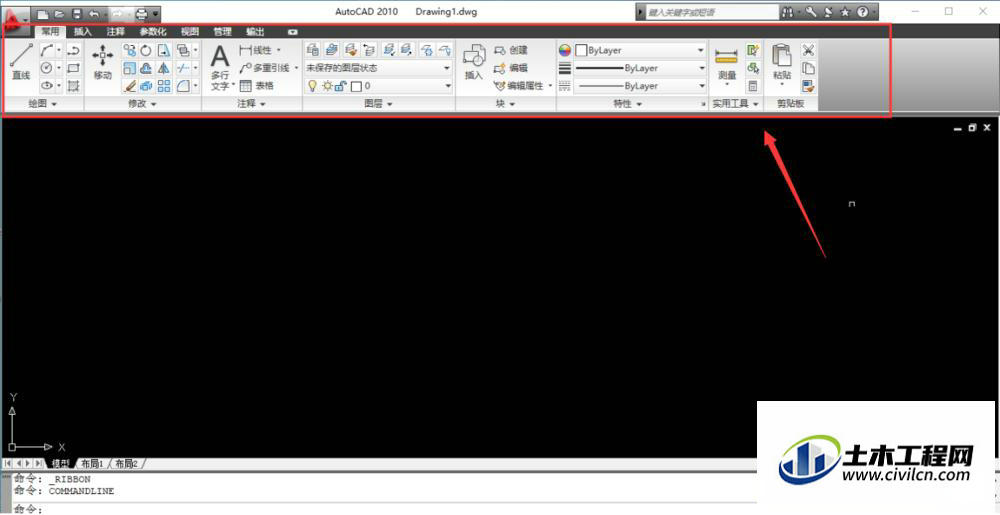Select the Hatch tool in 绘图 panel

(73, 85)
